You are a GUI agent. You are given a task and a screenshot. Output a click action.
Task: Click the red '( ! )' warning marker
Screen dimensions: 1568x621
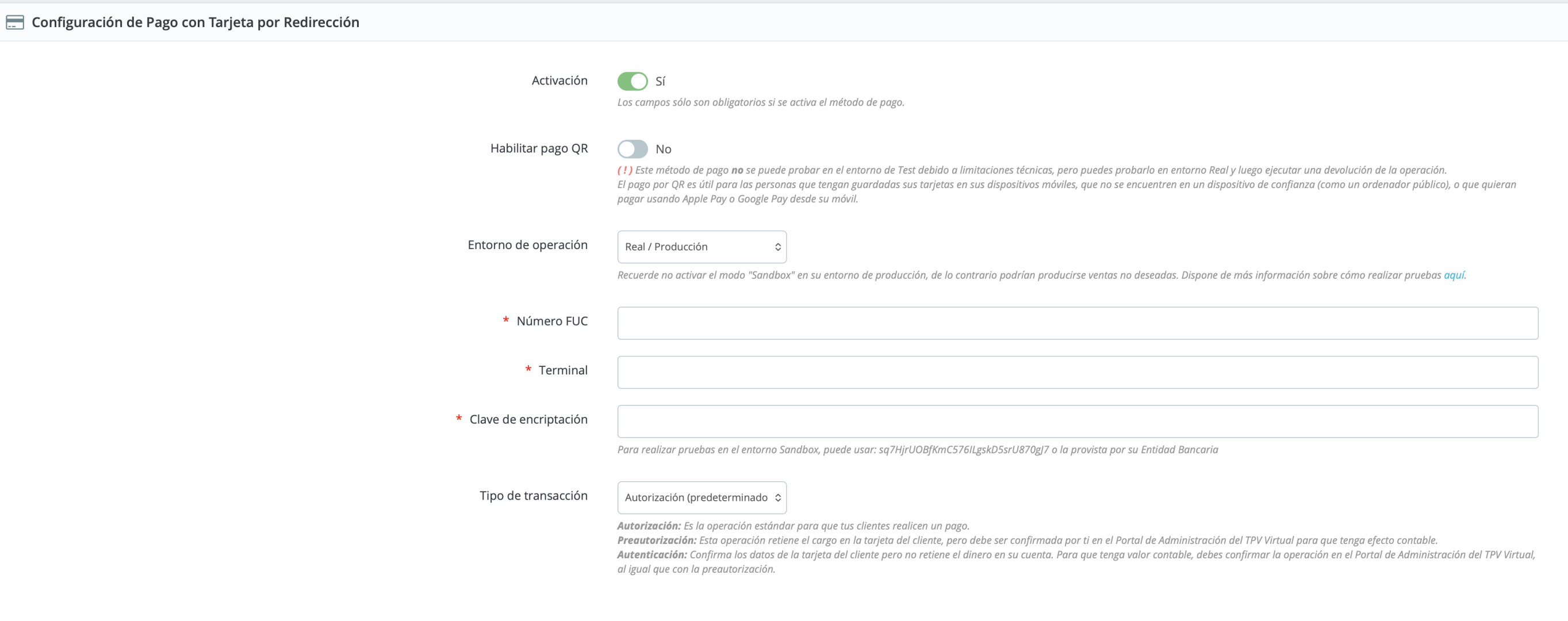[x=624, y=170]
